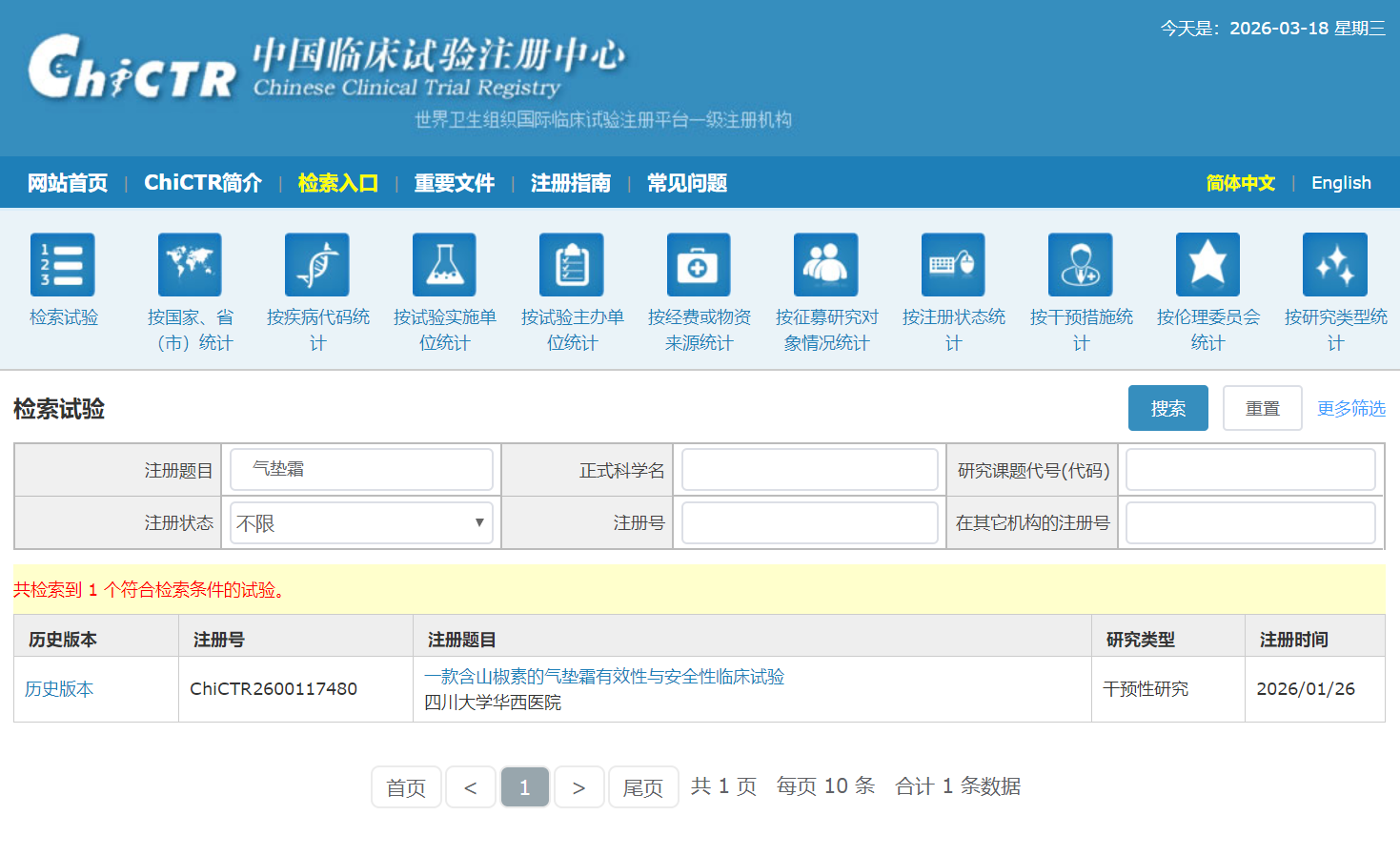1400x856 pixels.
Task: Select 检索入口 in the nav bar
Action: (x=338, y=183)
